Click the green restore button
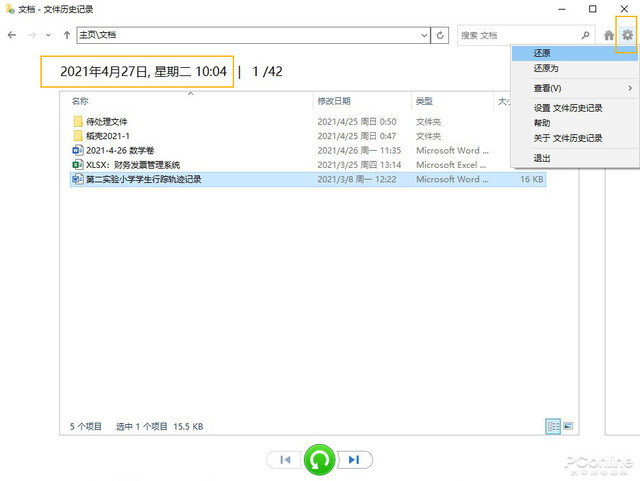Screen dimensions: 640x481 [320, 460]
